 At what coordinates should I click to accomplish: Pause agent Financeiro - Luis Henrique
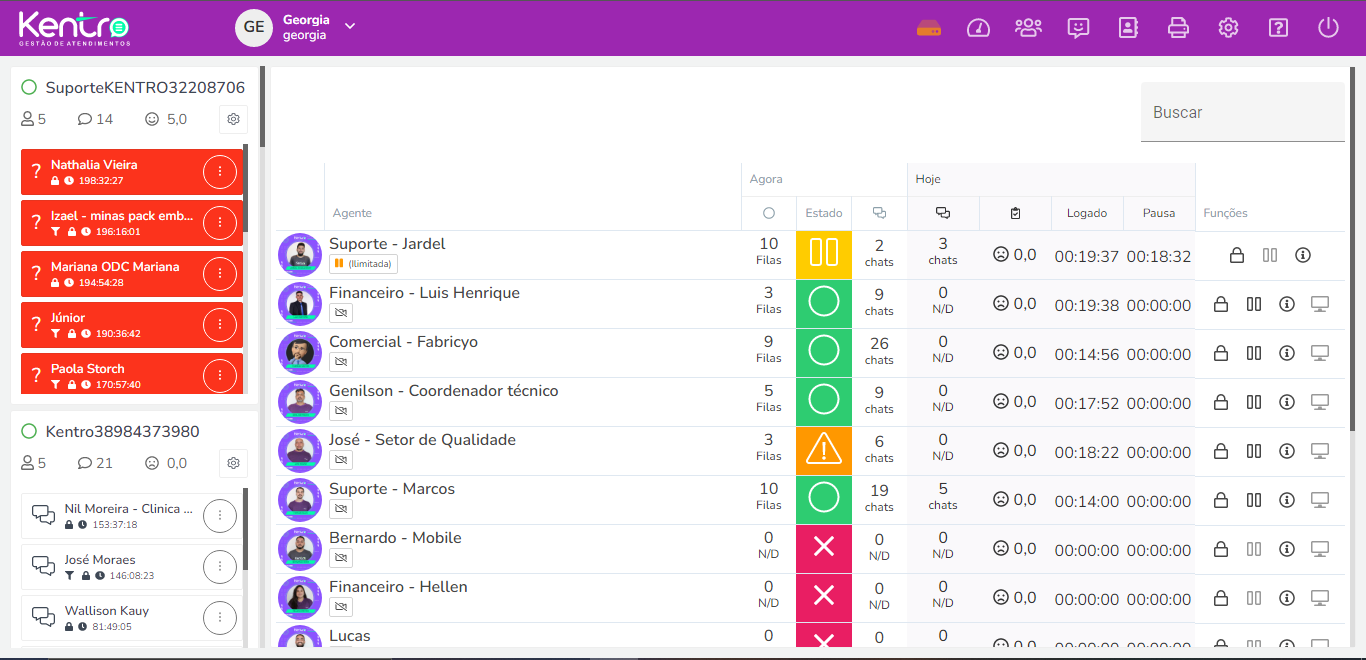point(1254,304)
